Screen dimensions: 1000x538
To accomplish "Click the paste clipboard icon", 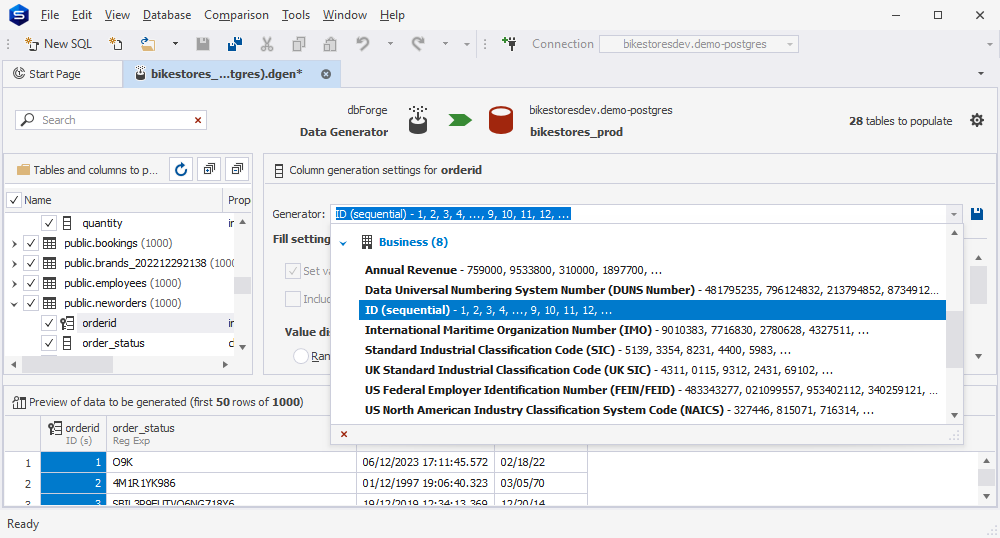I will [x=330, y=44].
